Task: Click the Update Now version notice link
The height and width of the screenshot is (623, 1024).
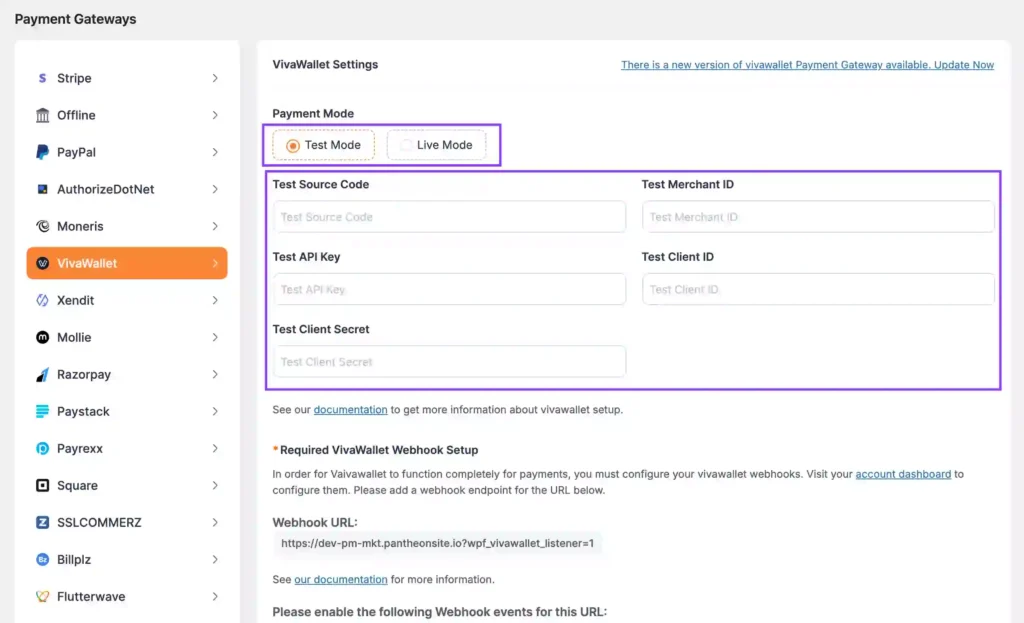Action: (807, 65)
